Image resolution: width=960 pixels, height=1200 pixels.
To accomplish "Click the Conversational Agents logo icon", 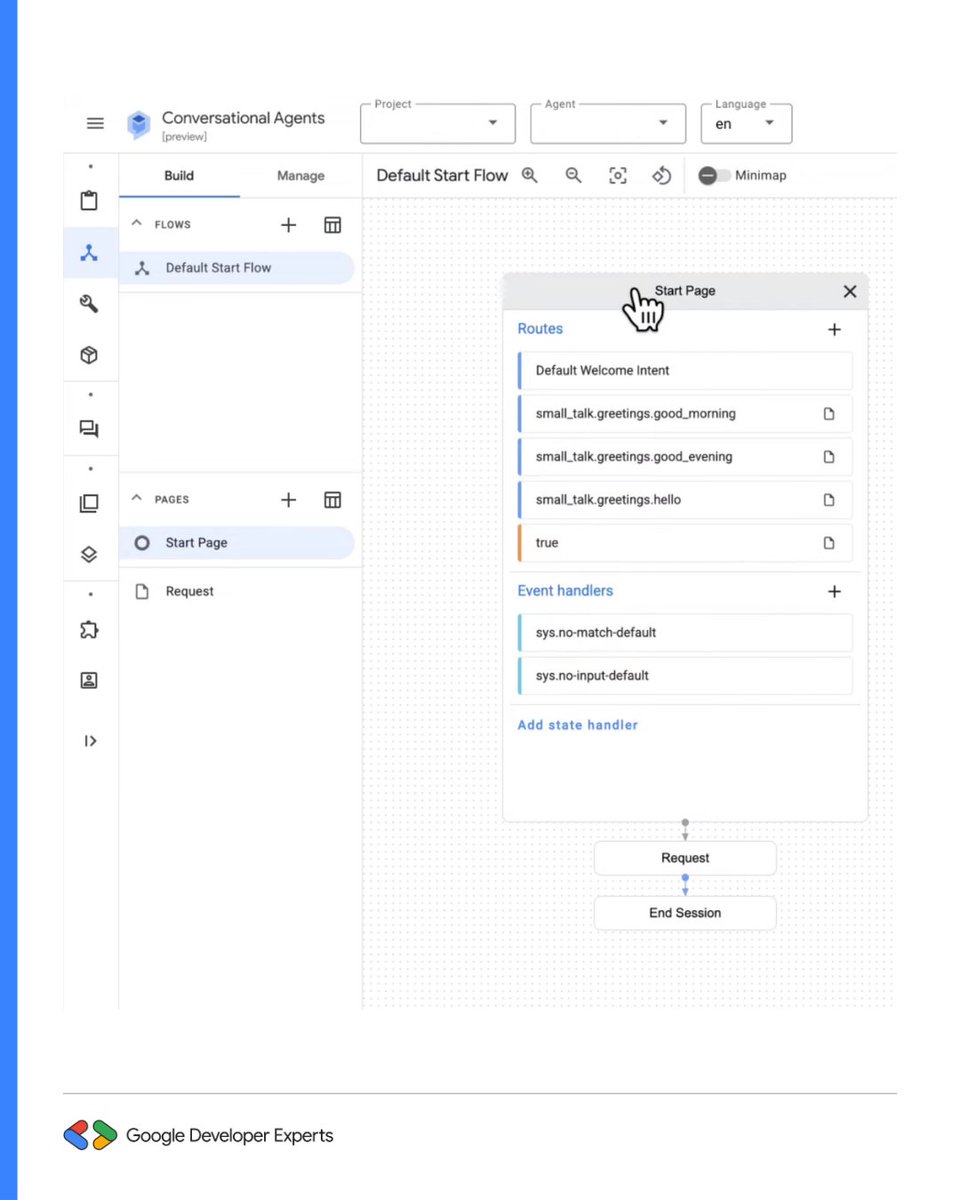I will pyautogui.click(x=138, y=124).
